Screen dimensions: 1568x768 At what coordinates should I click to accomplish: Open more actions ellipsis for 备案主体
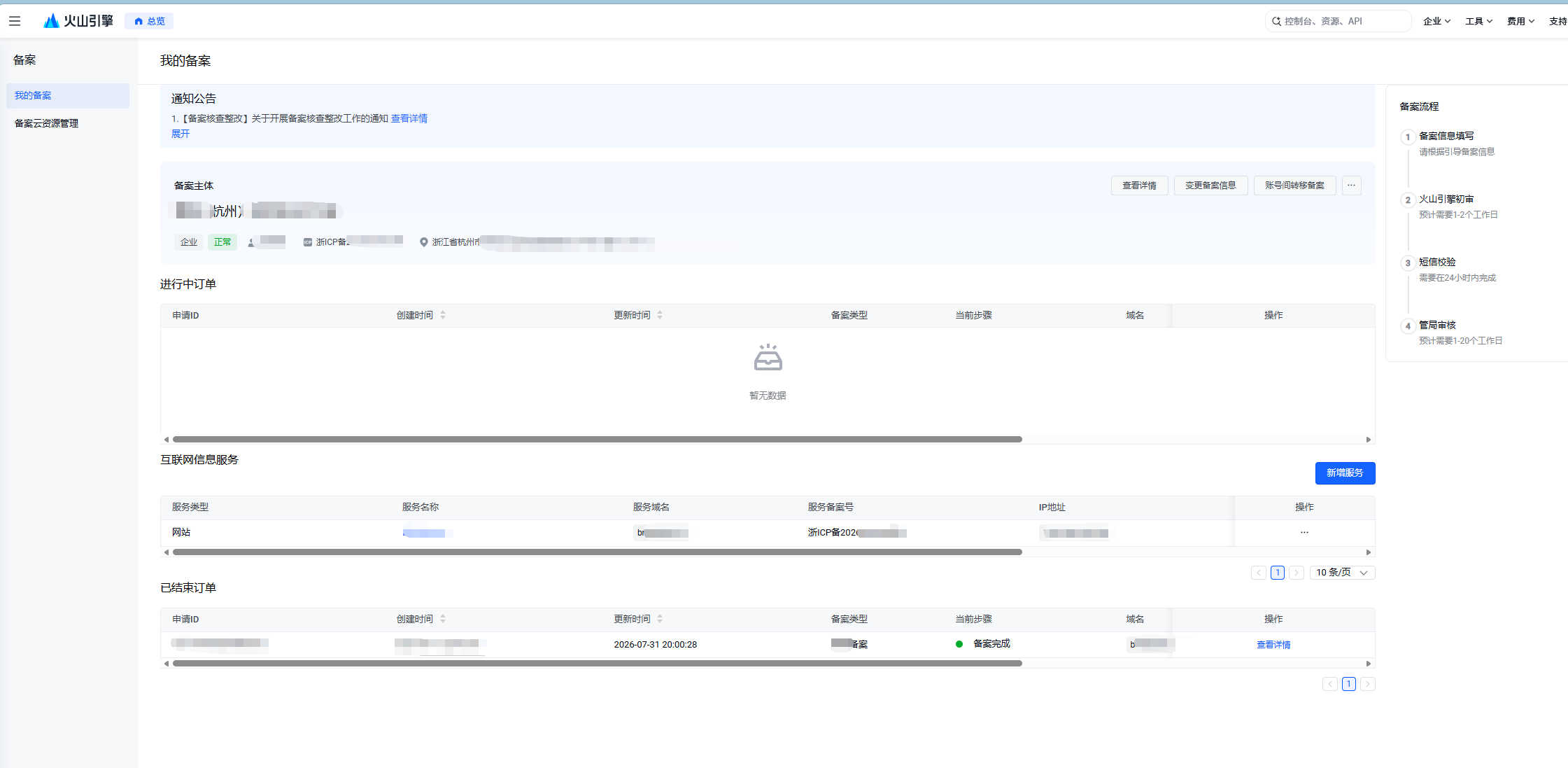click(1351, 186)
